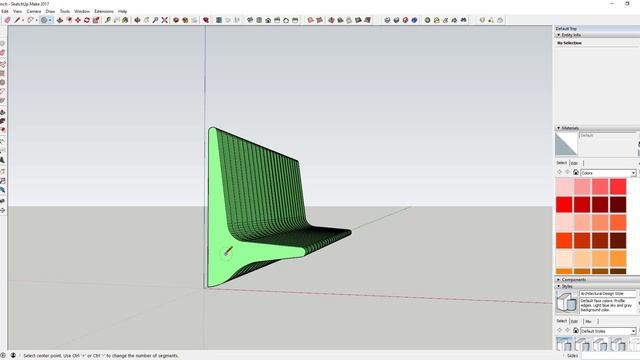The width and height of the screenshot is (640, 360).
Task: Open the Window menu
Action: click(82, 11)
